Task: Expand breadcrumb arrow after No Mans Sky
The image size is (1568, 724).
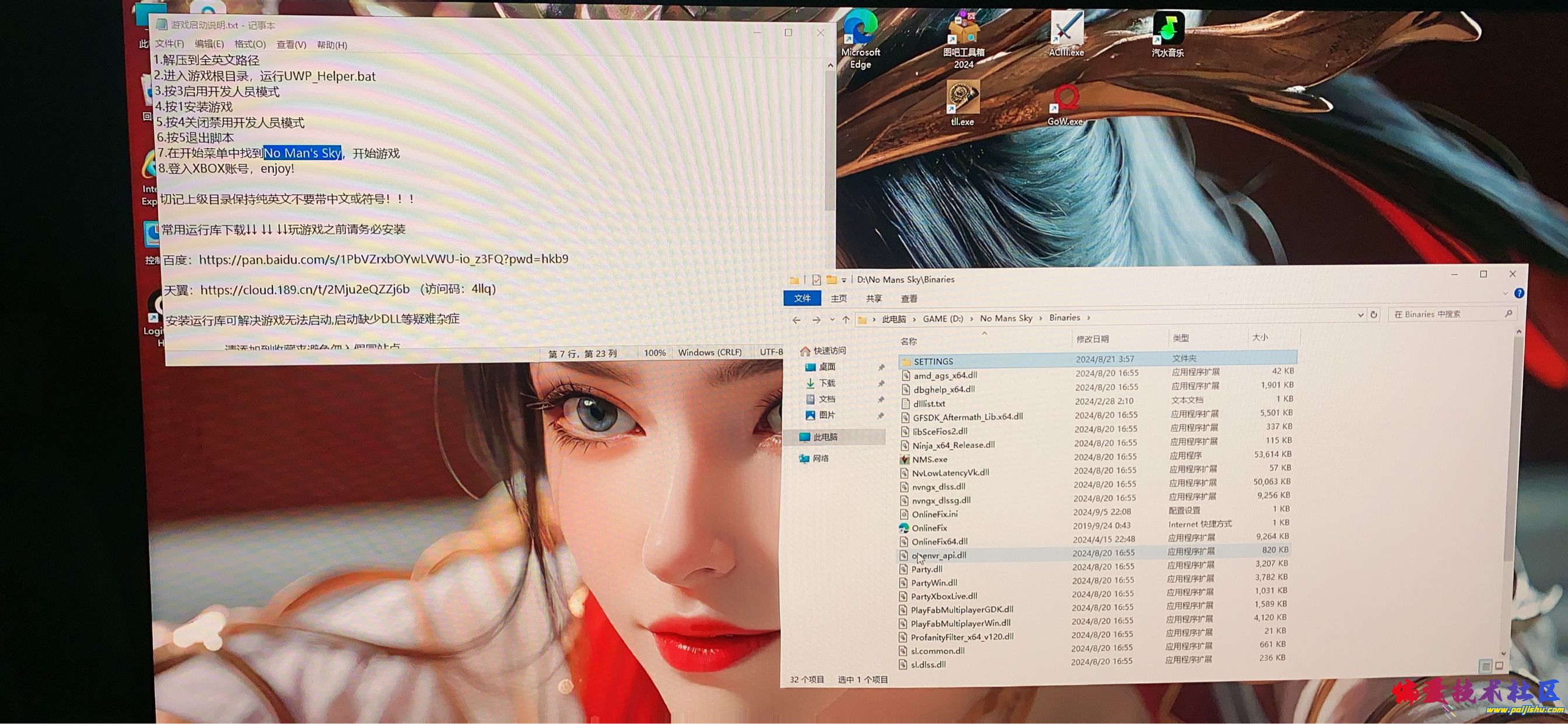Action: (x=1041, y=318)
